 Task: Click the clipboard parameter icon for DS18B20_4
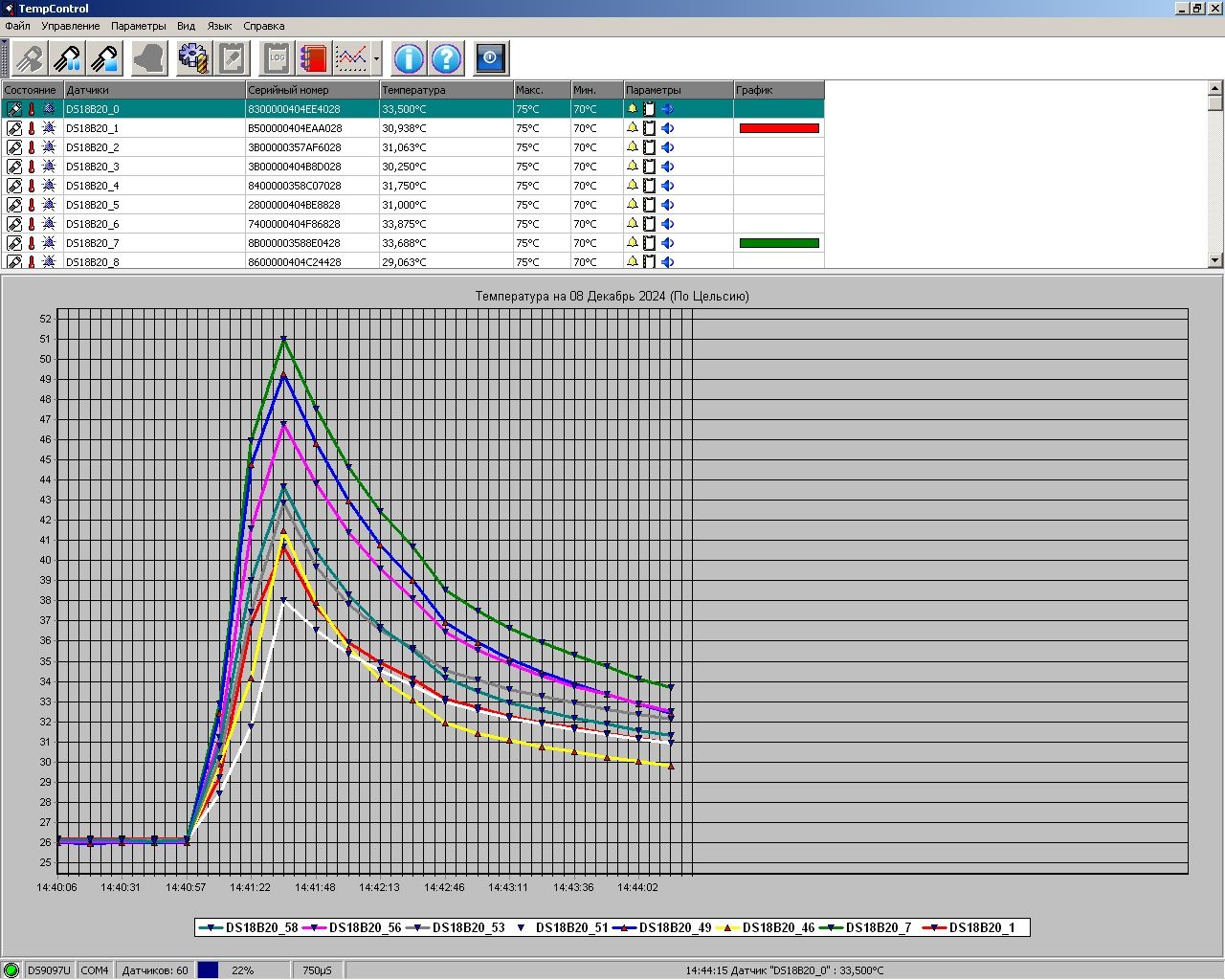coord(649,186)
